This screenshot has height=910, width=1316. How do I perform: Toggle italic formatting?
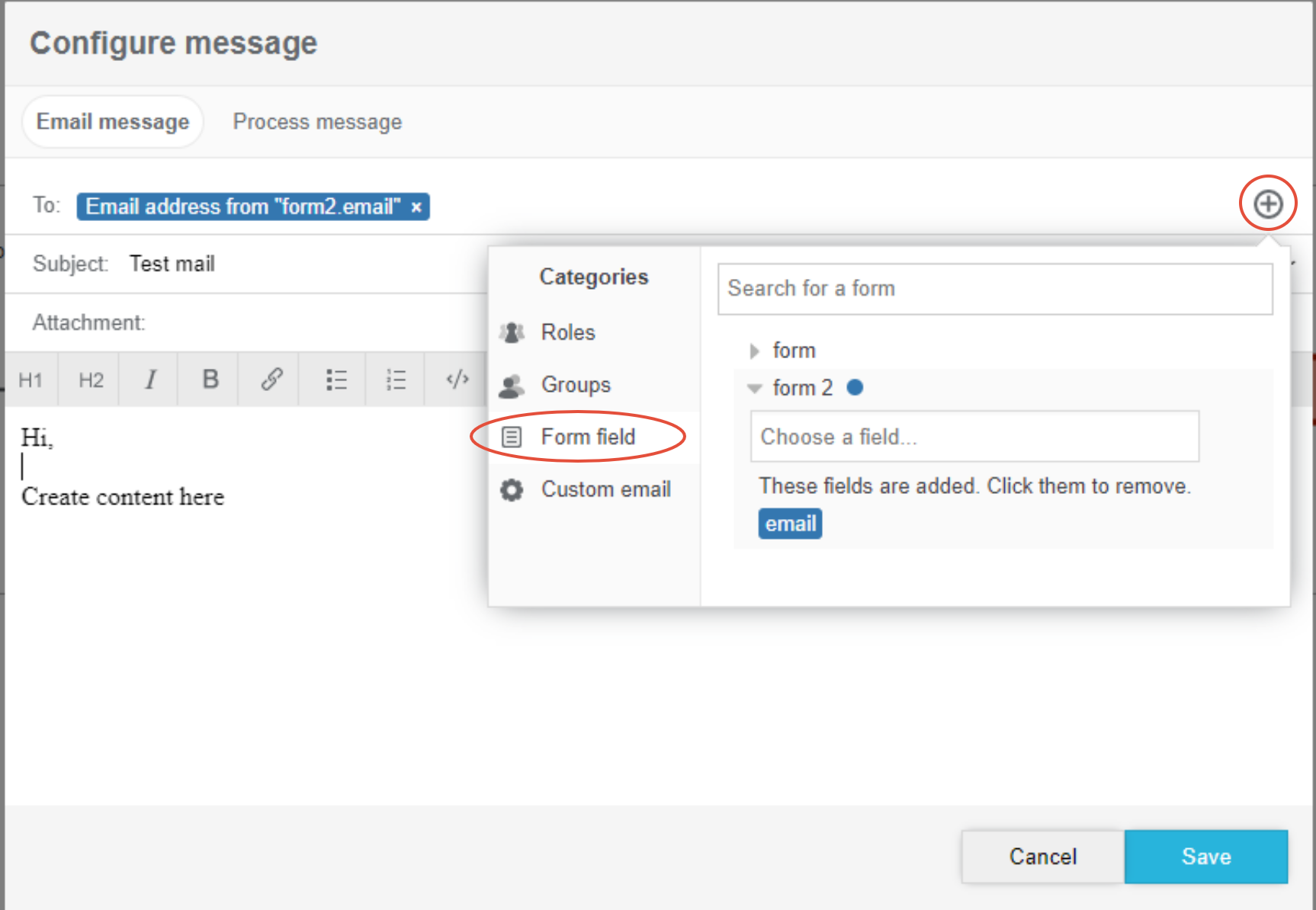click(x=150, y=380)
